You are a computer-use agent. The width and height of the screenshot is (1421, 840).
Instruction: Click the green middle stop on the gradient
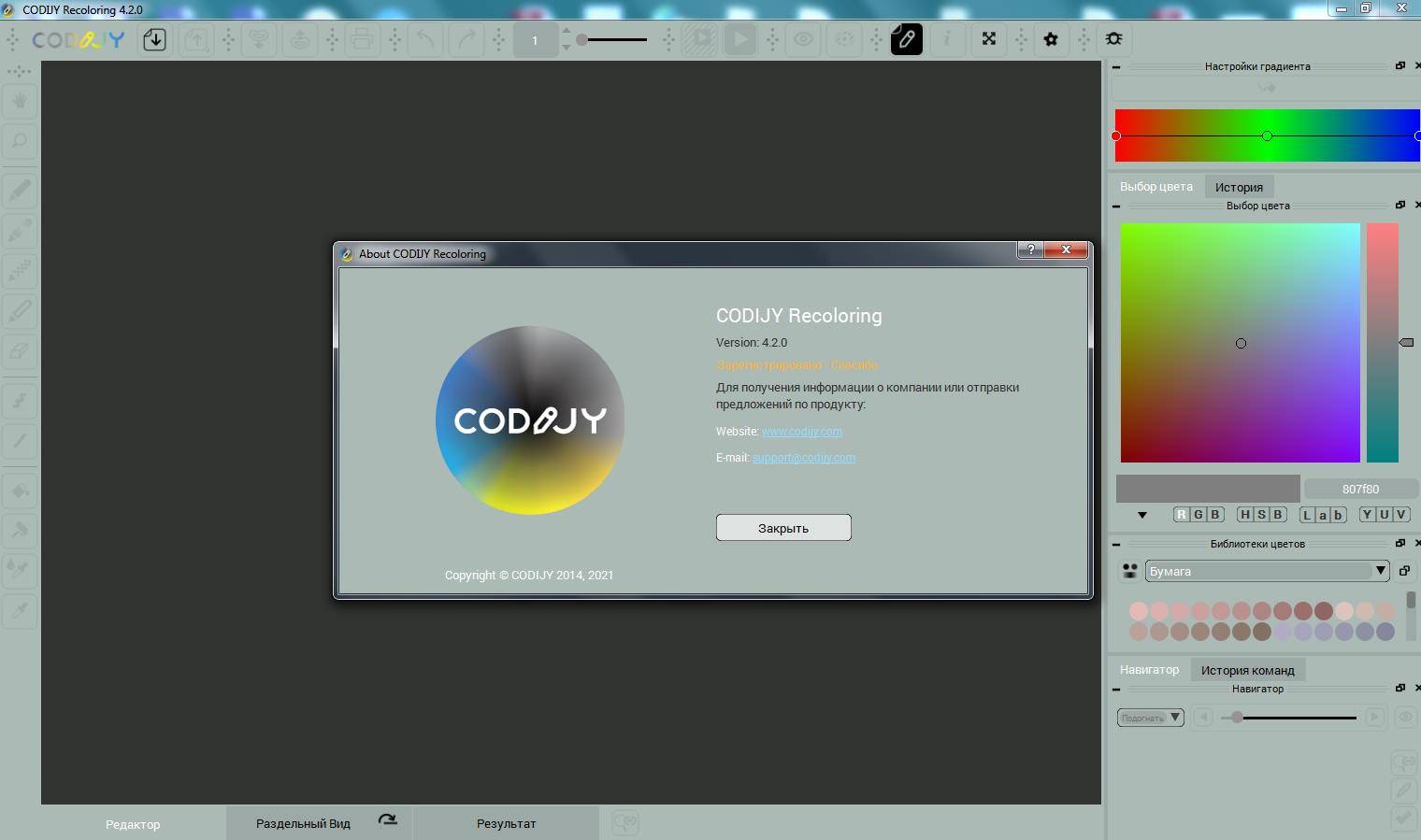tap(1267, 136)
